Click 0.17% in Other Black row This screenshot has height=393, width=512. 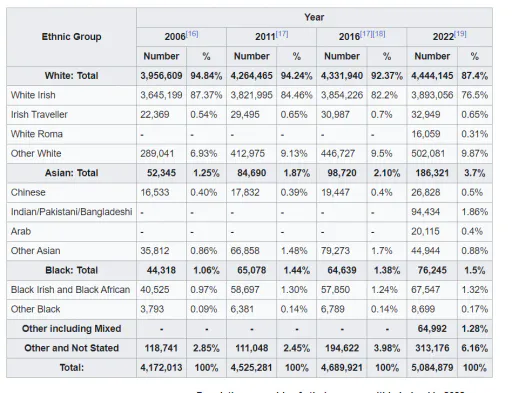475,309
